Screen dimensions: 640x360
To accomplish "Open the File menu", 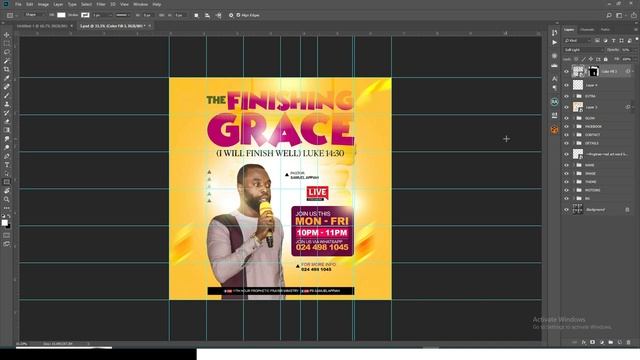I will pos(18,4).
